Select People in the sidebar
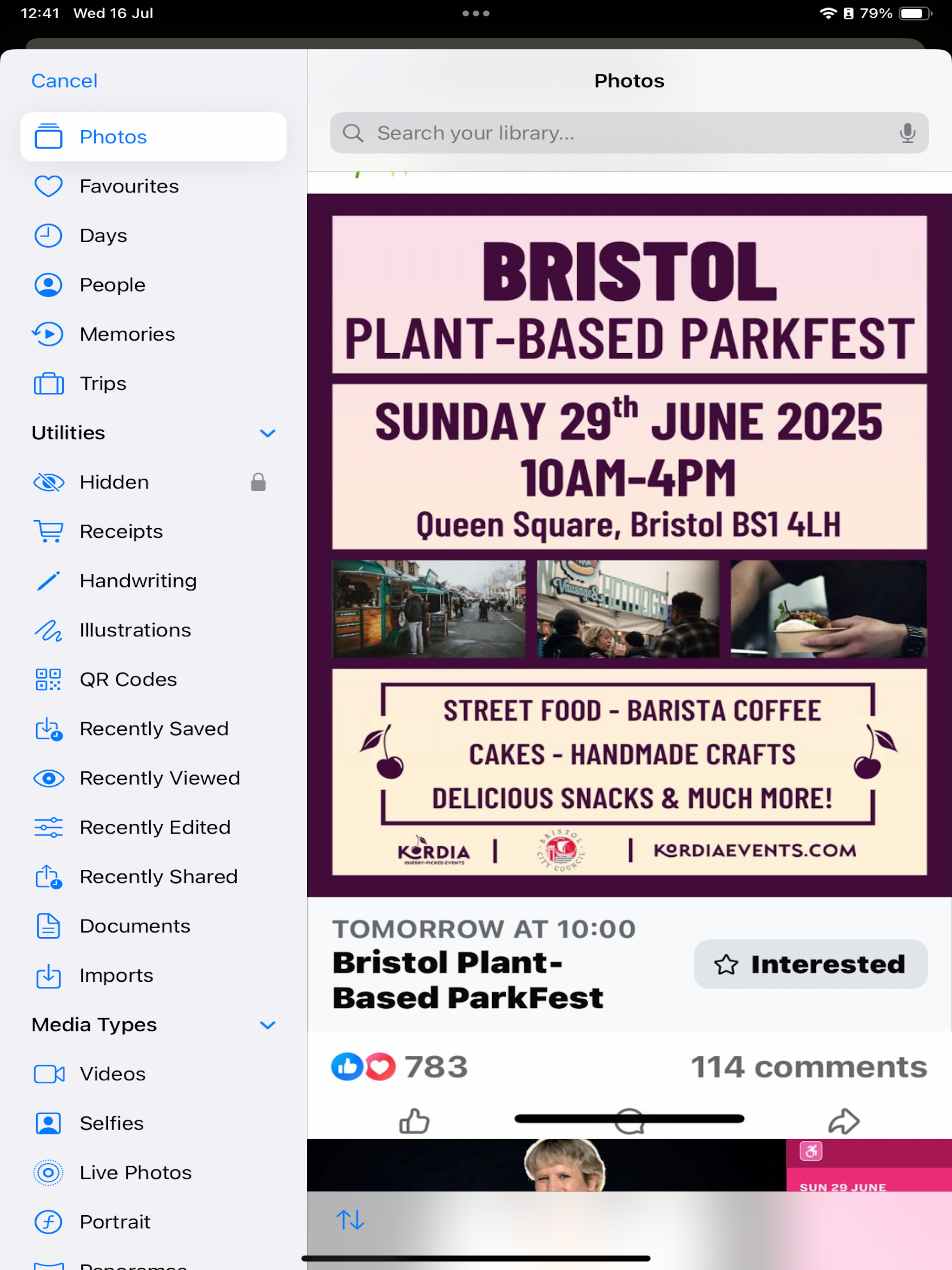The image size is (952, 1270). coord(153,285)
